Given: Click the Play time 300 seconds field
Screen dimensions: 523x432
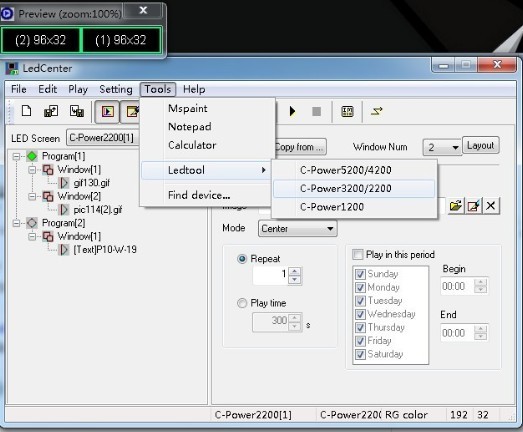Looking at the screenshot, I should (271, 322).
